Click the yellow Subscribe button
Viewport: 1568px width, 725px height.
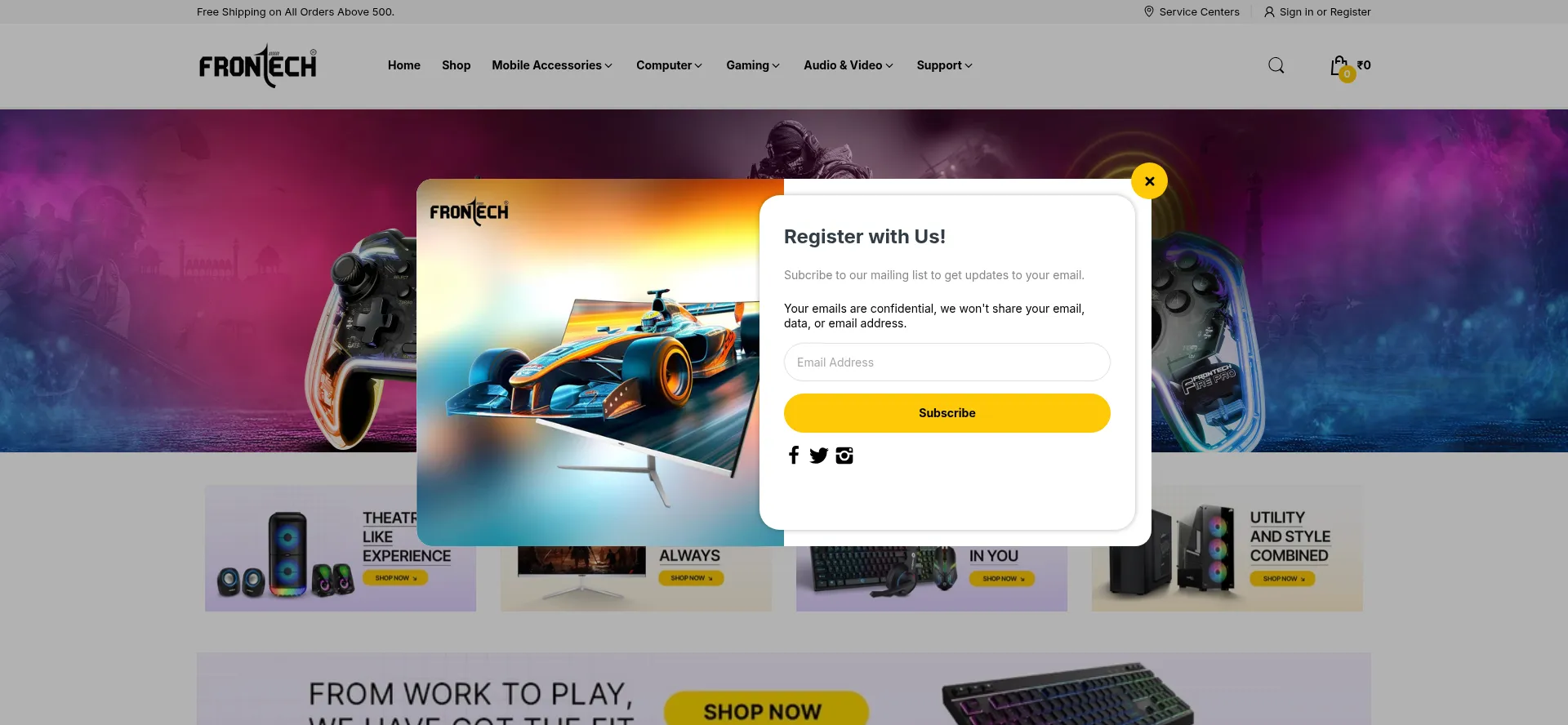(x=947, y=413)
